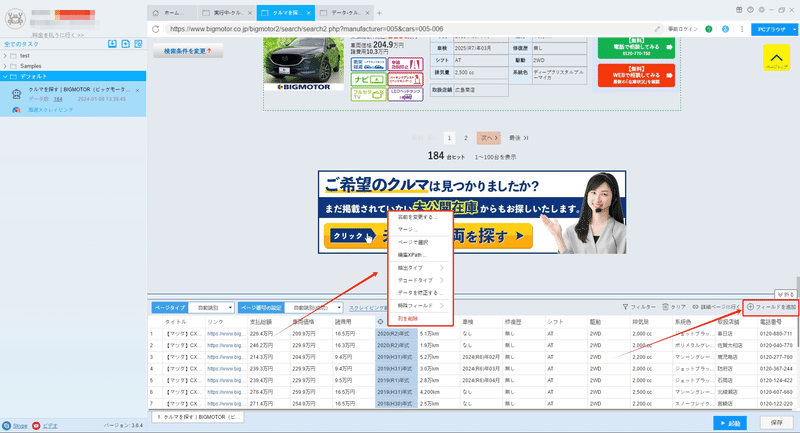Open the page type 自動識別 dropdown
800x433 pixels.
click(211, 308)
